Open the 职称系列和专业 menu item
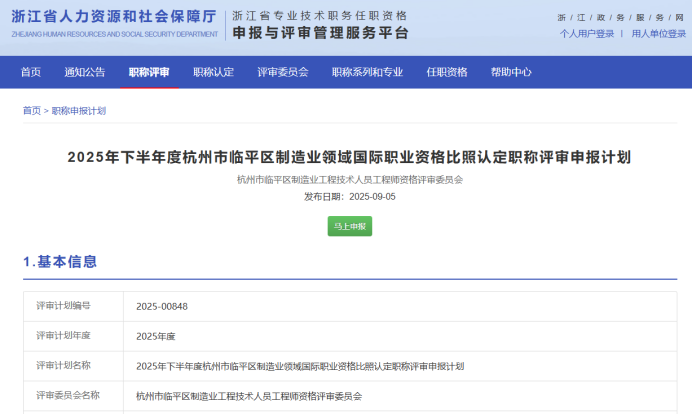 (x=367, y=73)
